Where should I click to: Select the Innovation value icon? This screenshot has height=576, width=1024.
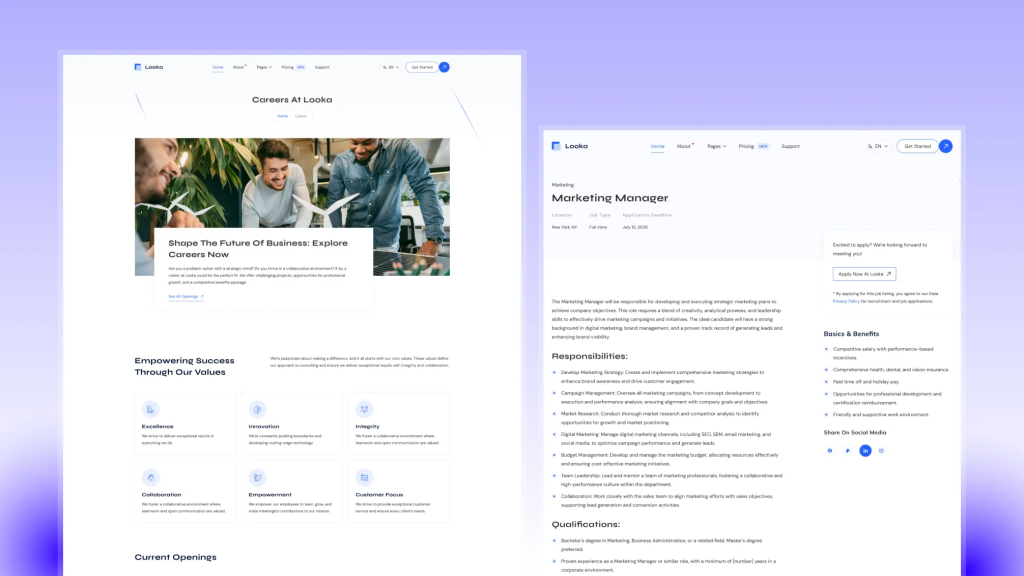coord(258,410)
